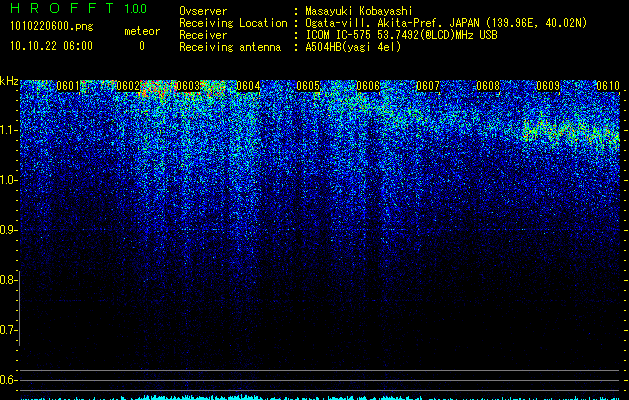Click the 0606 time marker

[368, 86]
